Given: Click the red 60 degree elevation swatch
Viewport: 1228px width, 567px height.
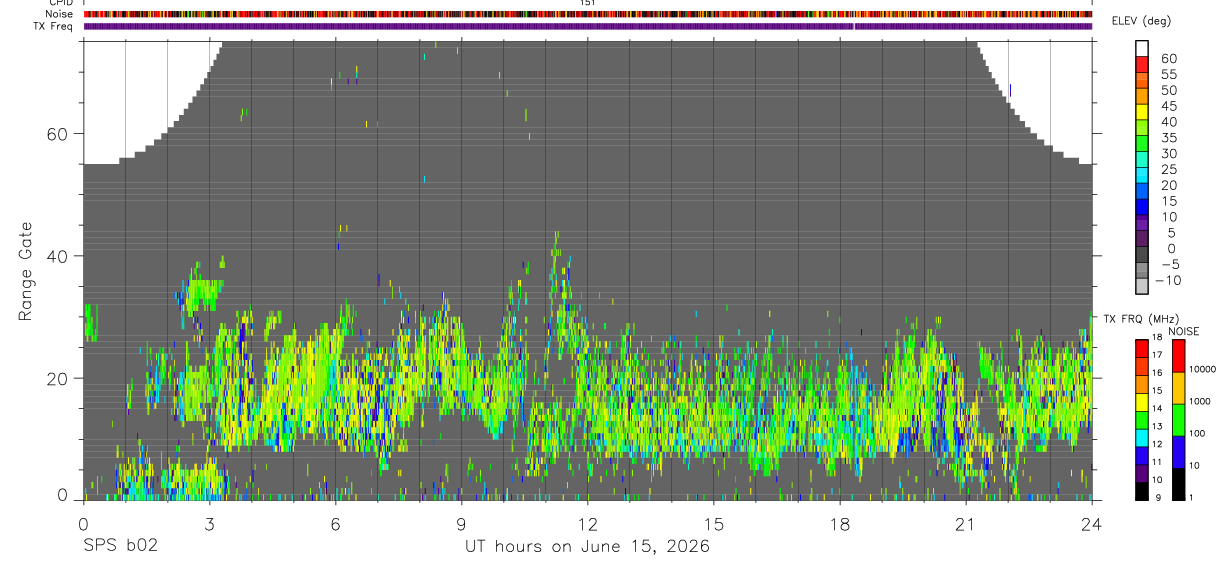Looking at the screenshot, I should tap(1141, 64).
